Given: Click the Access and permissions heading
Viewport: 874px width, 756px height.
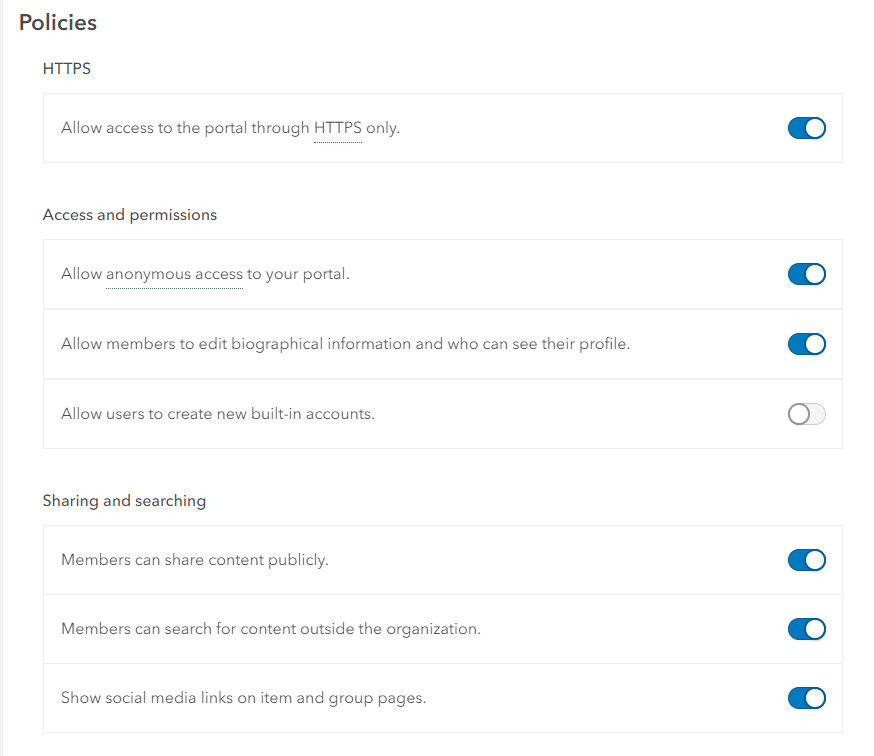Looking at the screenshot, I should [x=130, y=215].
